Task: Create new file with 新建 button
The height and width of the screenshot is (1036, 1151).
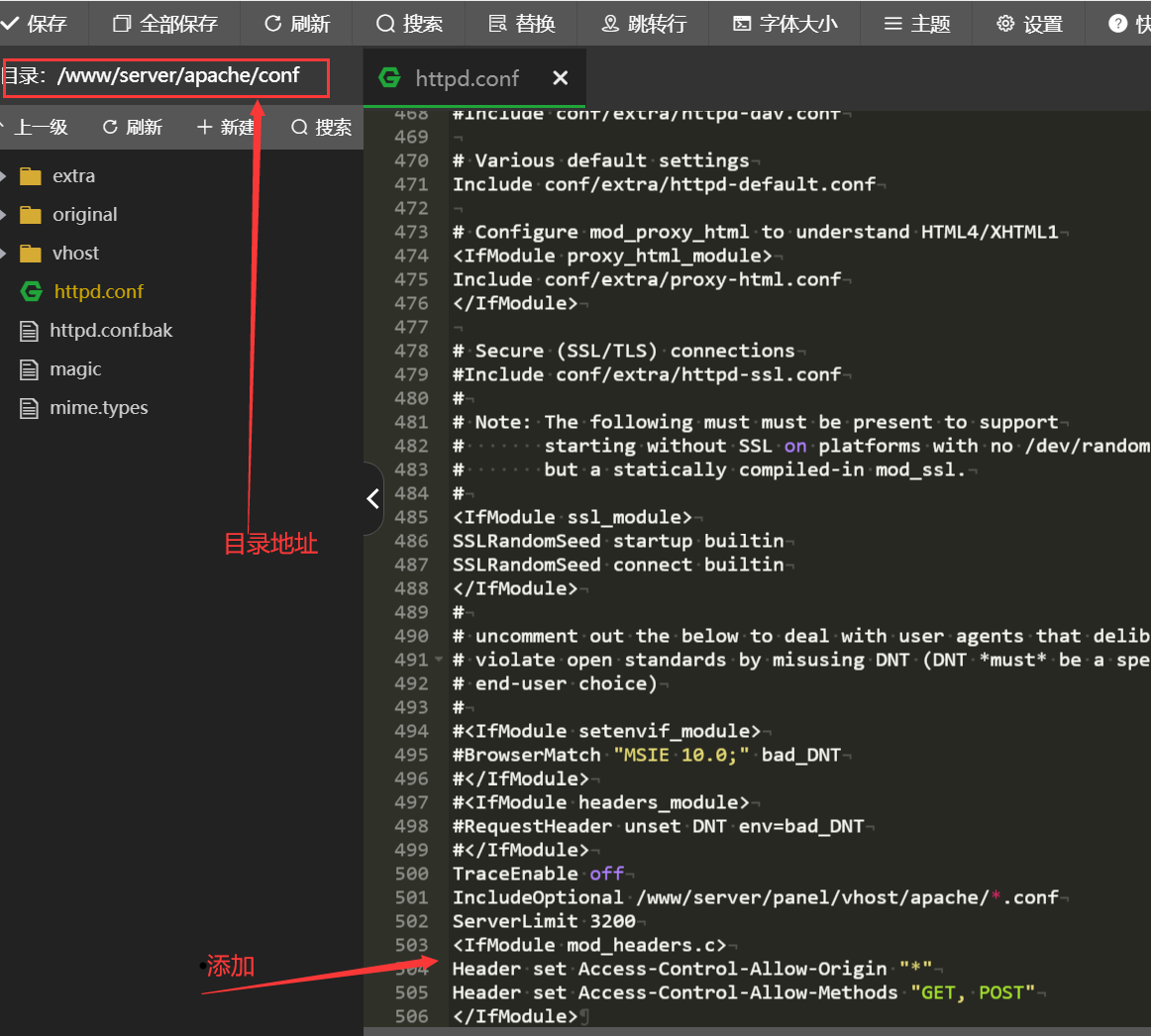Action: click(226, 127)
